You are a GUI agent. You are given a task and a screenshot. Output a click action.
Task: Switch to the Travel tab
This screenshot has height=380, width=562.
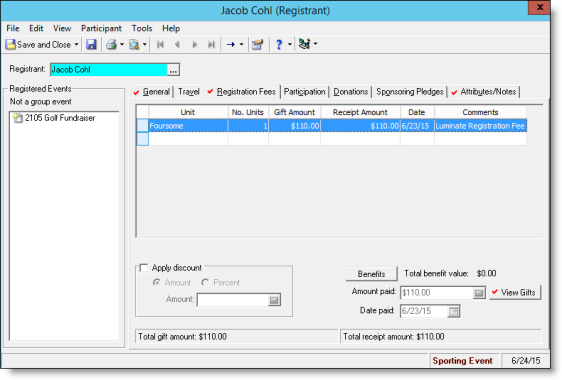189,92
